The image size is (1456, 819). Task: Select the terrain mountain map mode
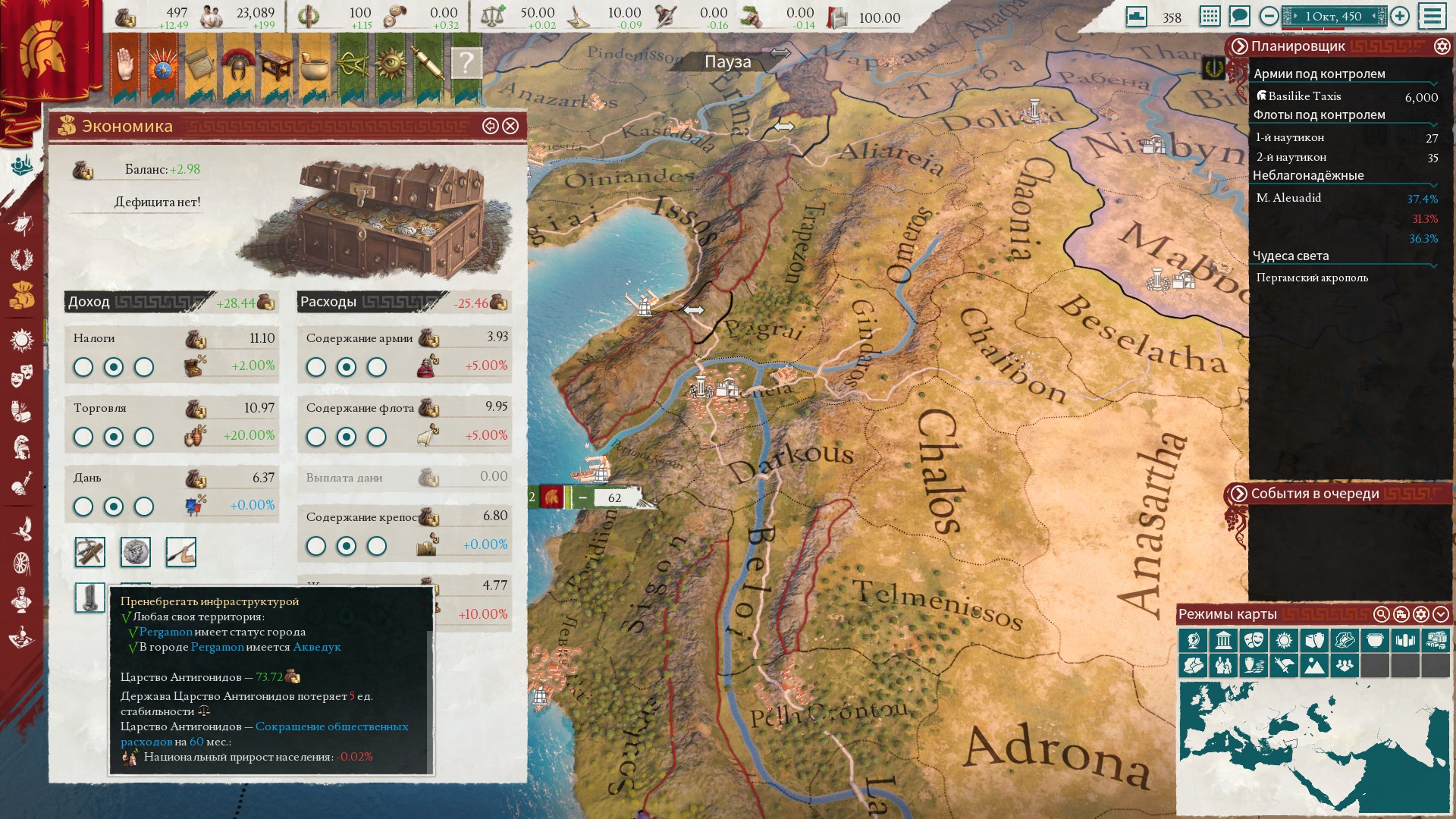click(1313, 665)
